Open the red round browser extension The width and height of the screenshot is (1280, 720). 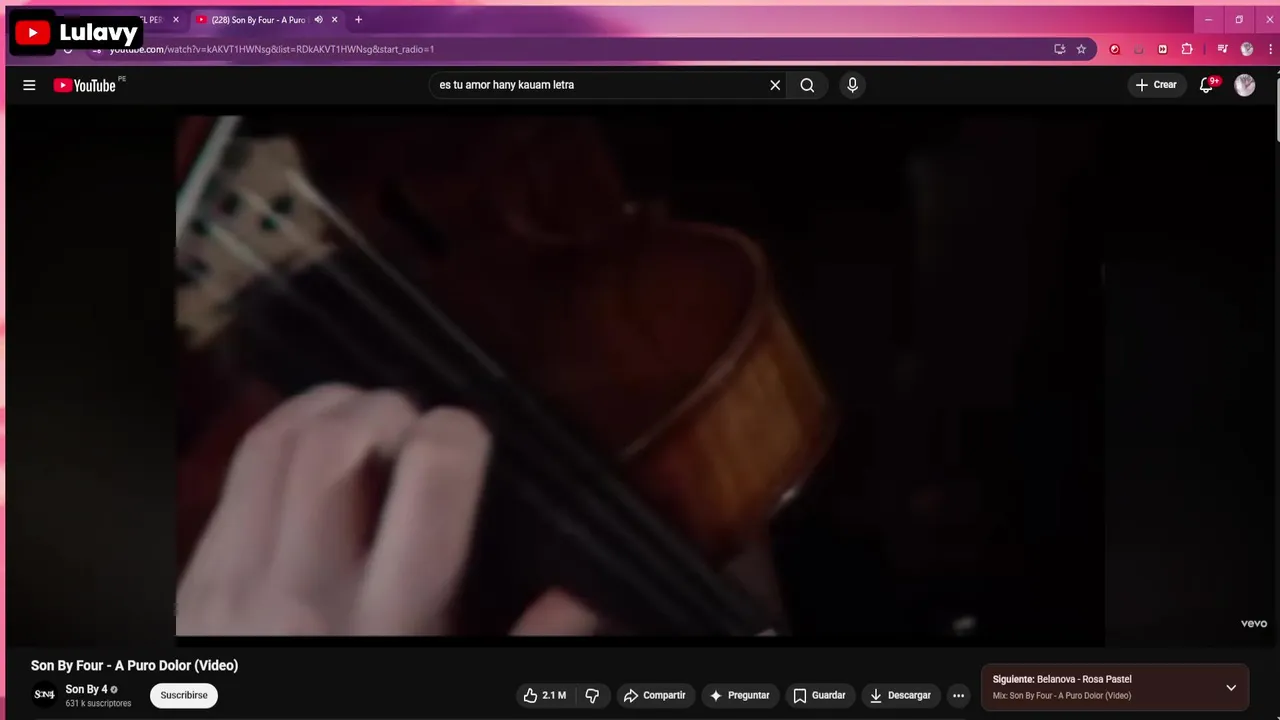point(1115,49)
